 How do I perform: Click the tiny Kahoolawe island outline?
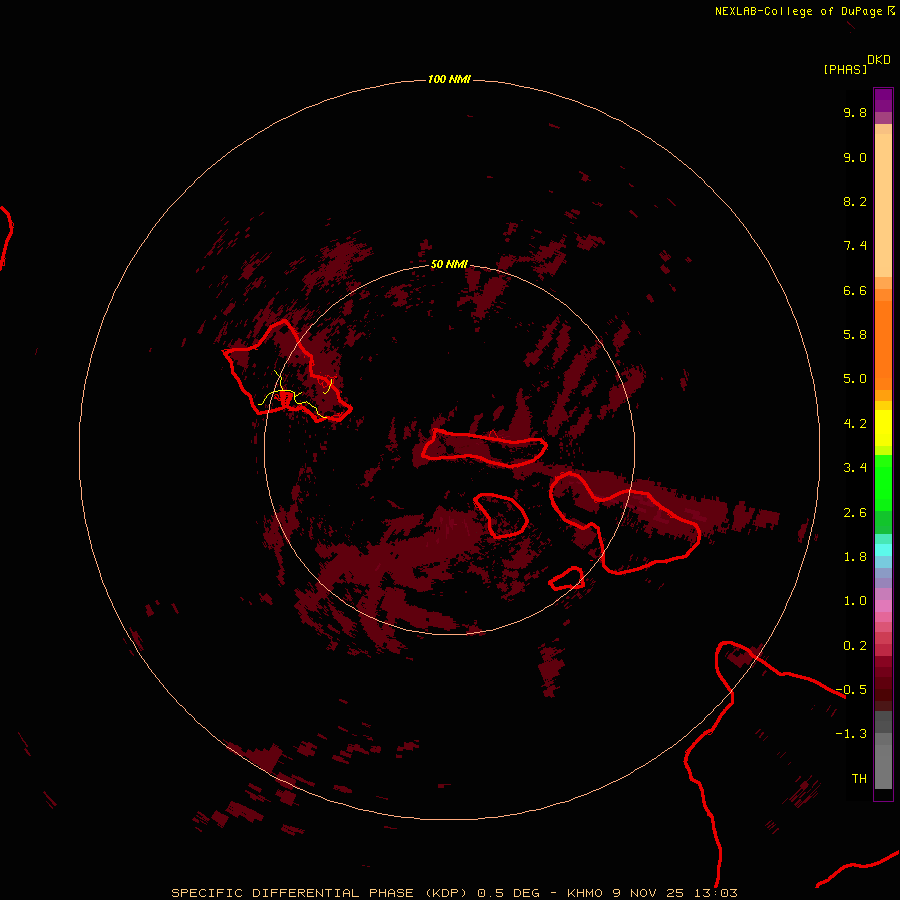coord(567,579)
